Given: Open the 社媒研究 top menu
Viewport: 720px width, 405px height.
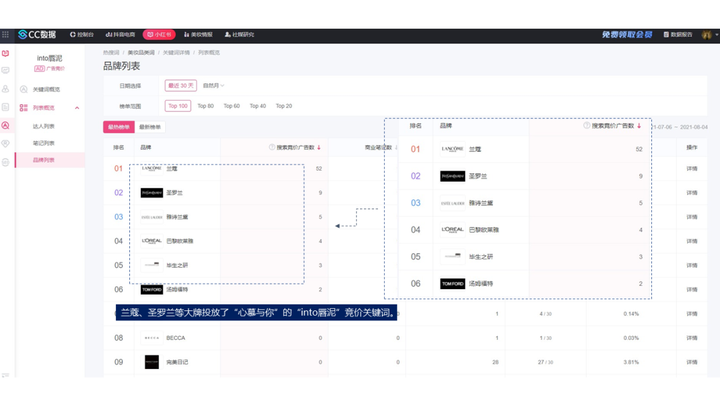Looking at the screenshot, I should pyautogui.click(x=239, y=34).
